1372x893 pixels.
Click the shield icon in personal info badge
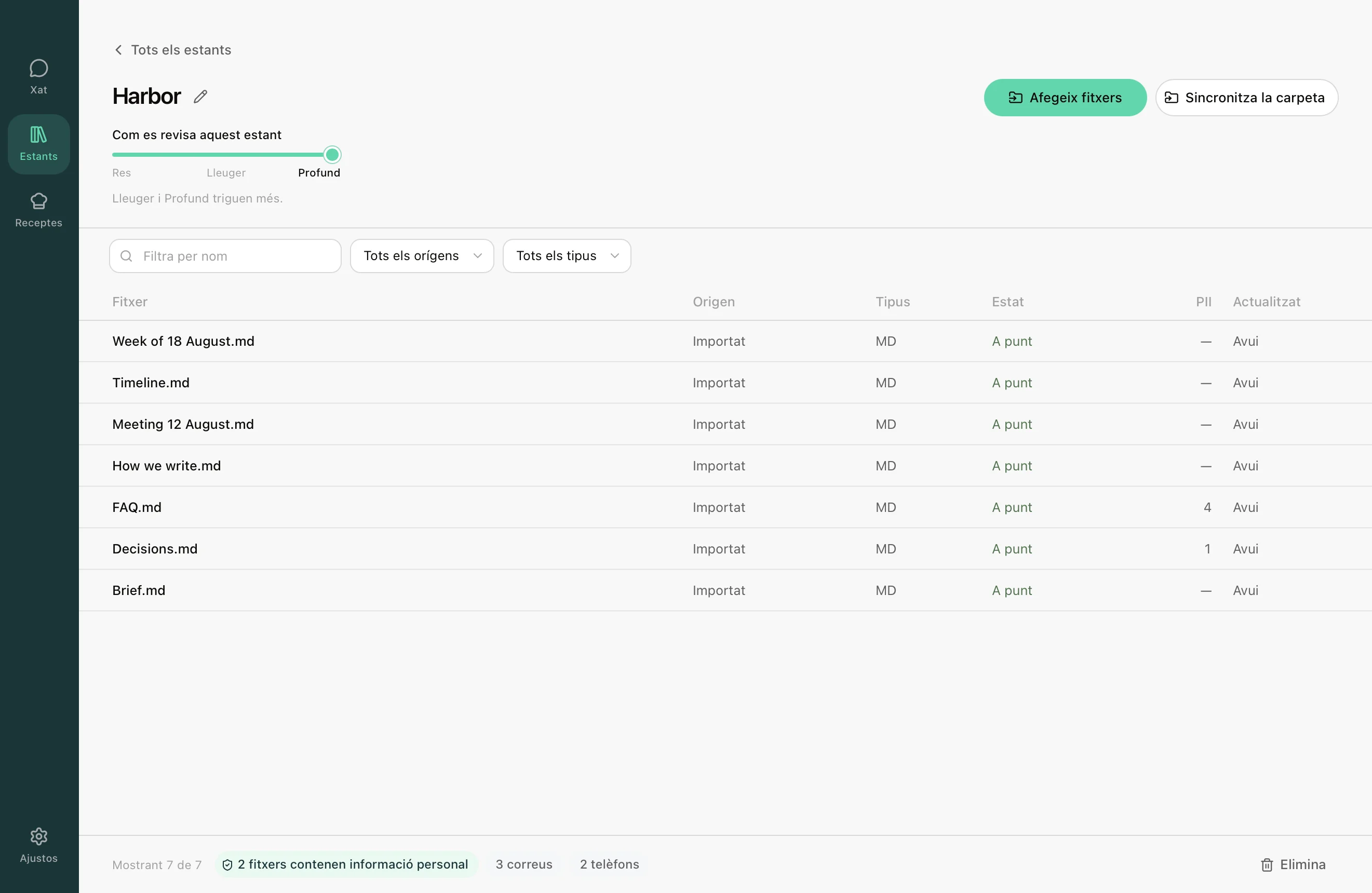pyautogui.click(x=227, y=865)
